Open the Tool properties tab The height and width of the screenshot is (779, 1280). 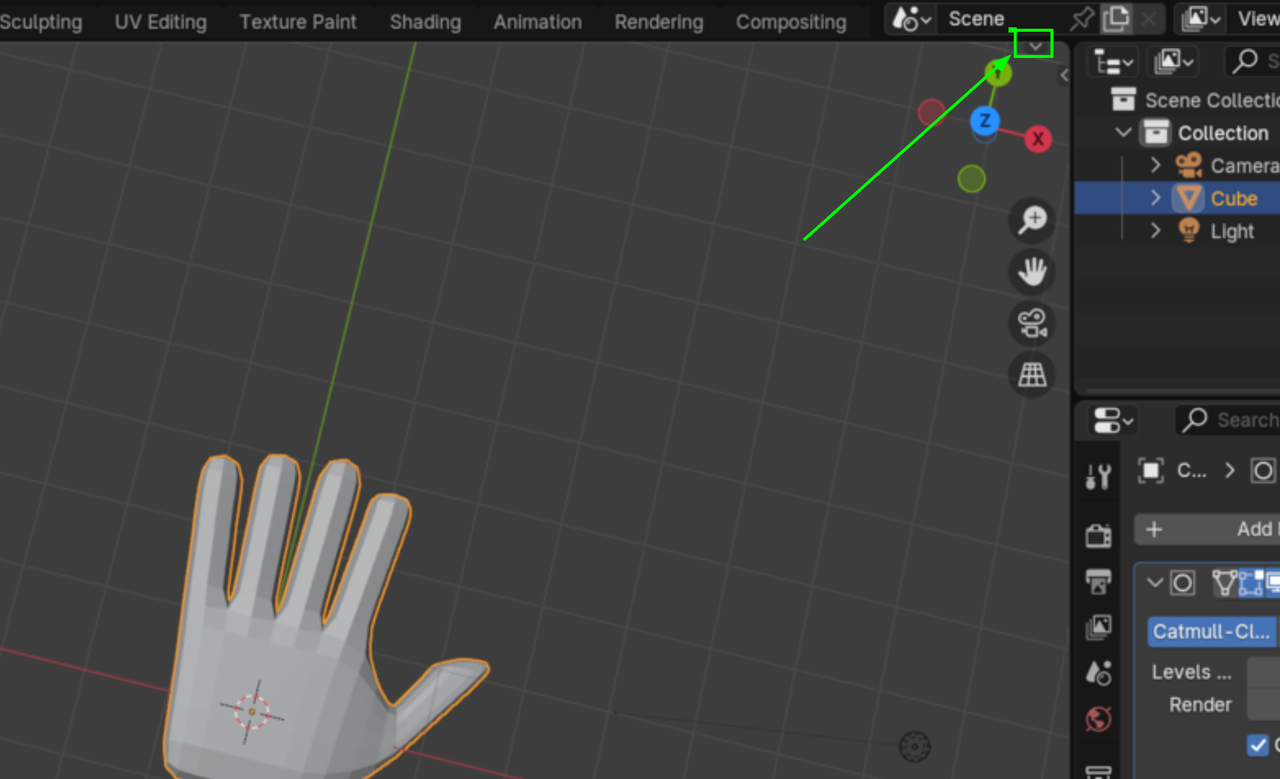[x=1098, y=476]
